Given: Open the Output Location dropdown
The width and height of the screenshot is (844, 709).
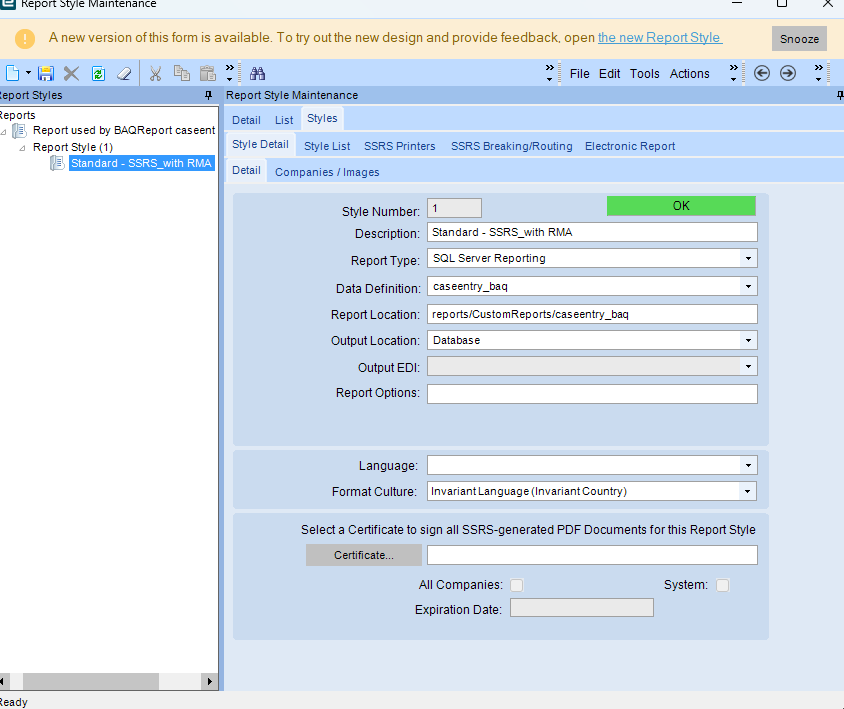Looking at the screenshot, I should (748, 340).
